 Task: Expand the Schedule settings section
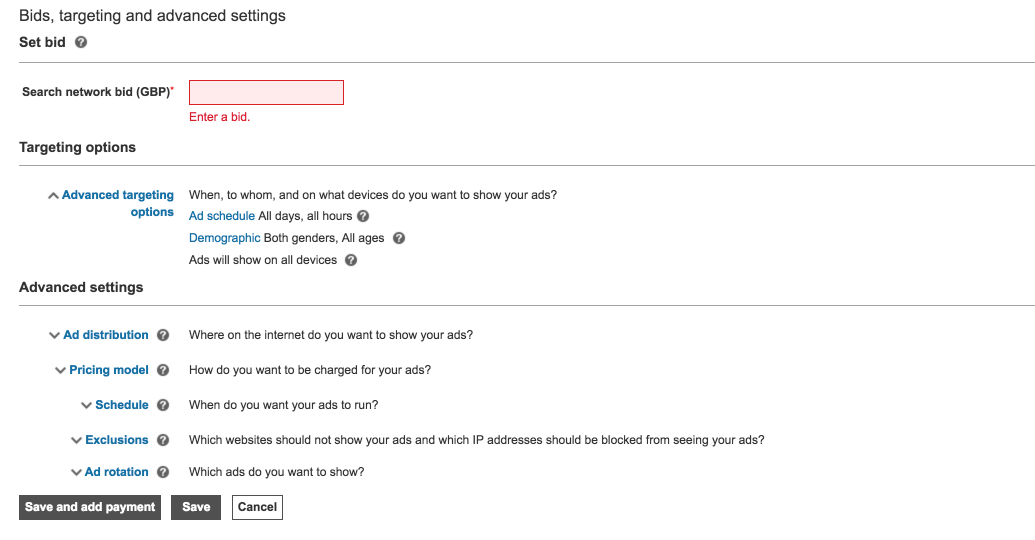(121, 405)
